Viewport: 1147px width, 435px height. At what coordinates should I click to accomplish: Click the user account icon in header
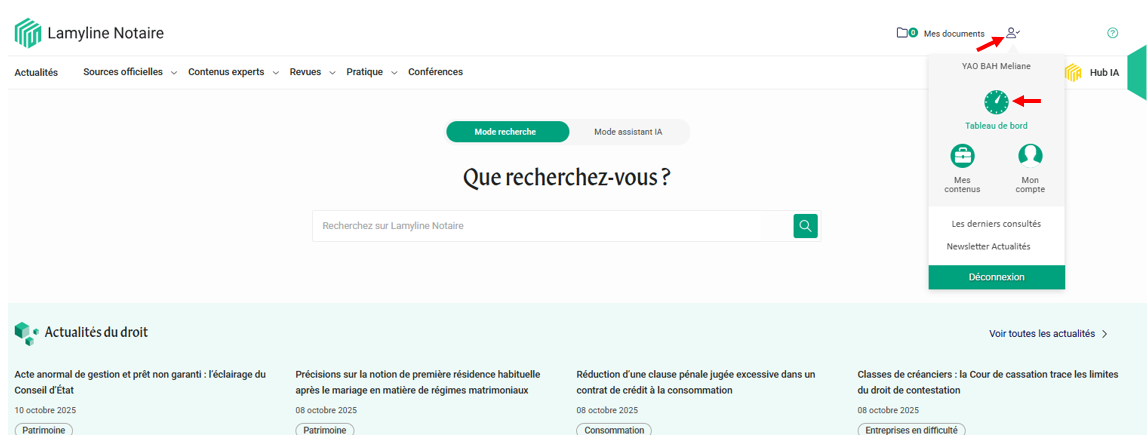point(1012,33)
